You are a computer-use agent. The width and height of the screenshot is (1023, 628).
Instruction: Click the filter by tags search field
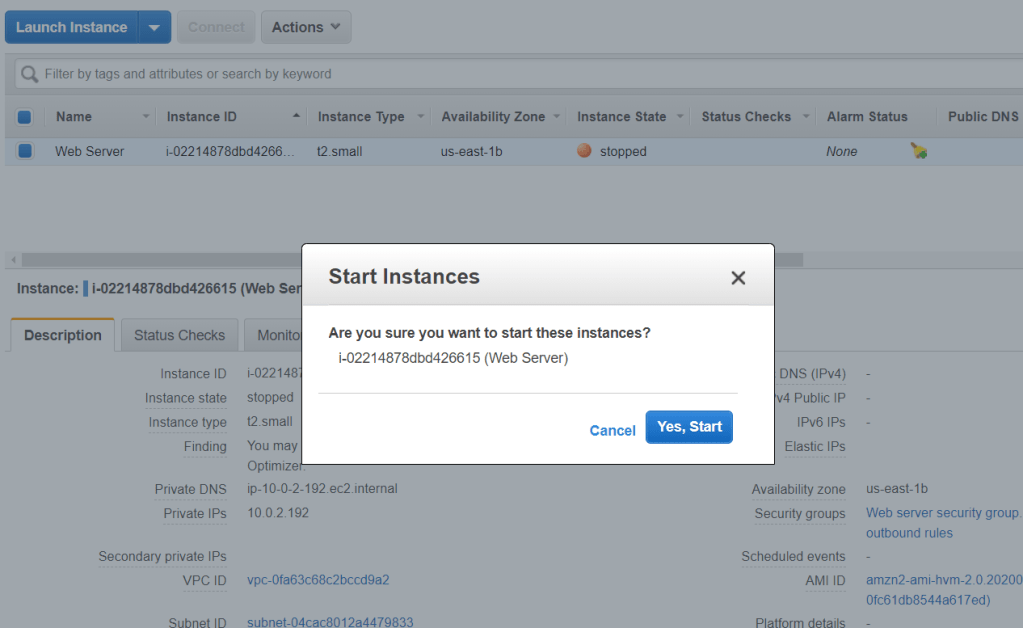[x=500, y=74]
